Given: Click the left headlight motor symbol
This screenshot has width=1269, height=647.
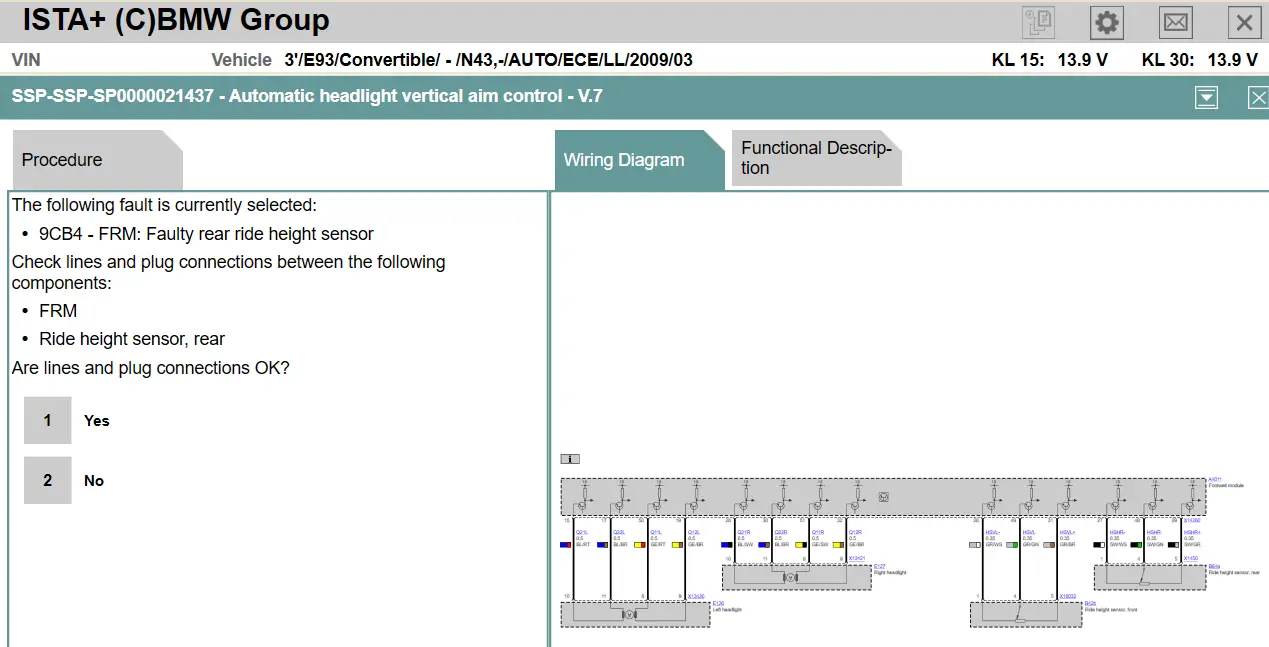Looking at the screenshot, I should click(629, 613).
